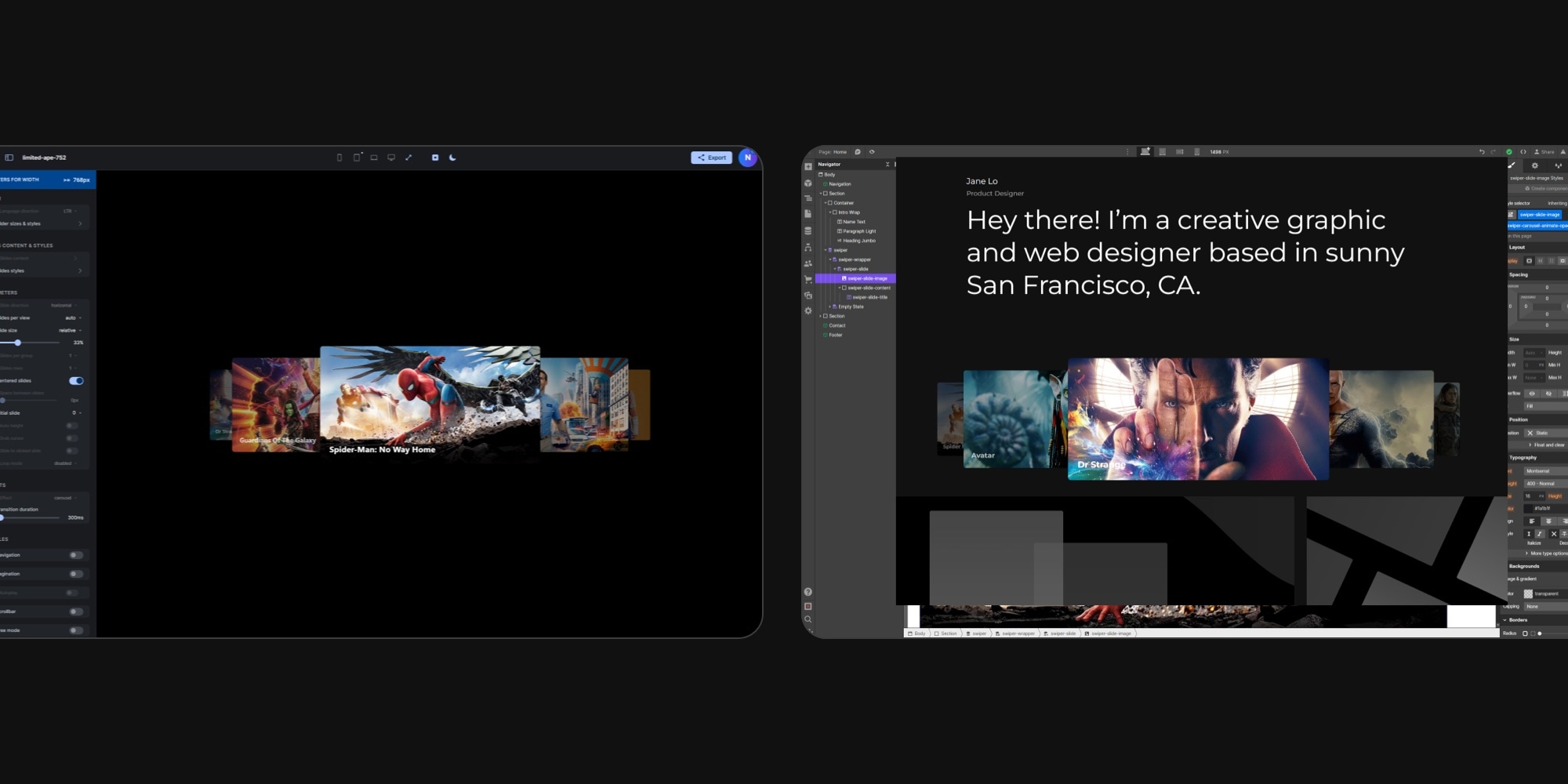Viewport: 1568px width, 784px height.
Task: Enable the Centered slides toggle
Action: click(x=76, y=380)
